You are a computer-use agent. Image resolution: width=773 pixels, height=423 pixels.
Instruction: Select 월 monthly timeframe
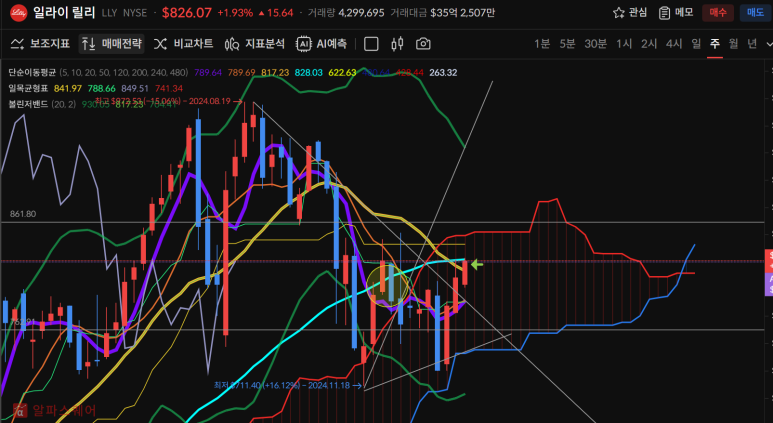734,44
